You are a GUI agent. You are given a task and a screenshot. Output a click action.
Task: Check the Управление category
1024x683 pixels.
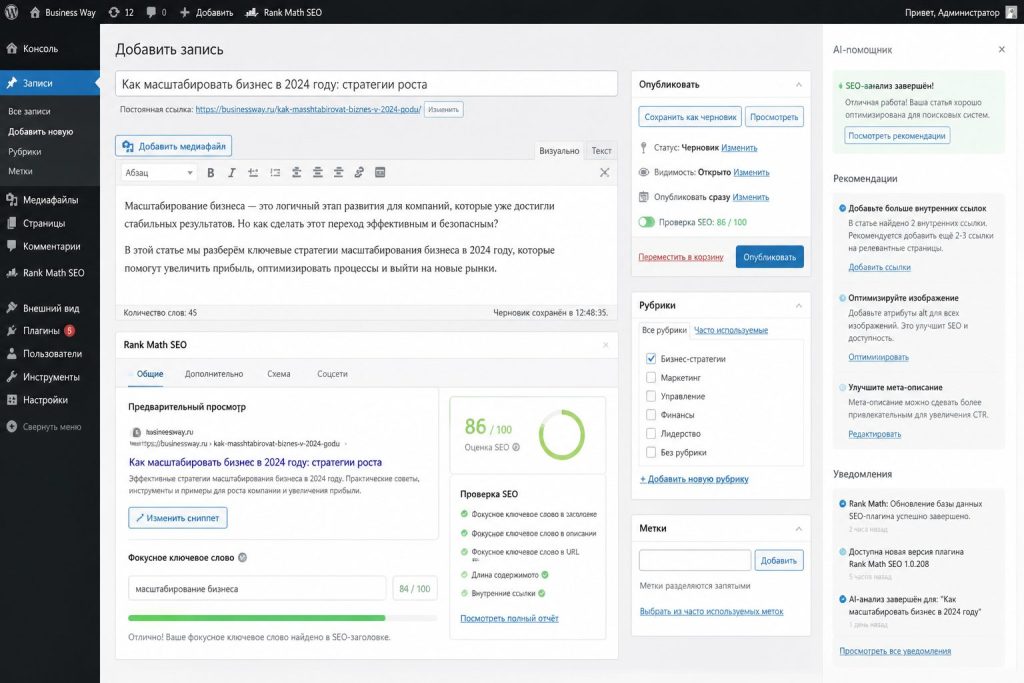click(650, 396)
